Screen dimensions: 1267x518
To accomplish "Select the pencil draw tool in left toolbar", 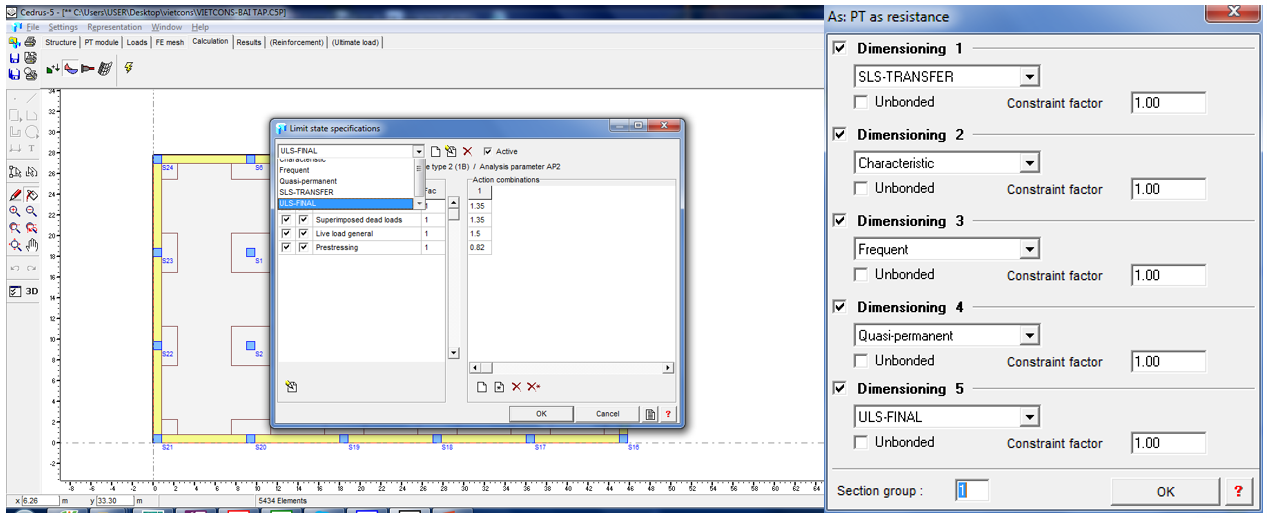I will click(15, 195).
